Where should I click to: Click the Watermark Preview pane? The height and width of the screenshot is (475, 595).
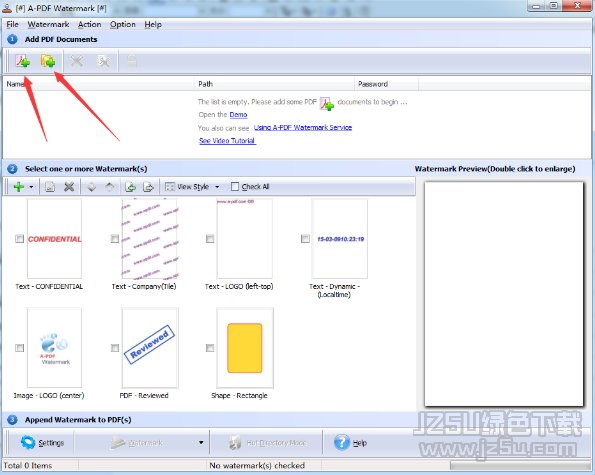504,294
